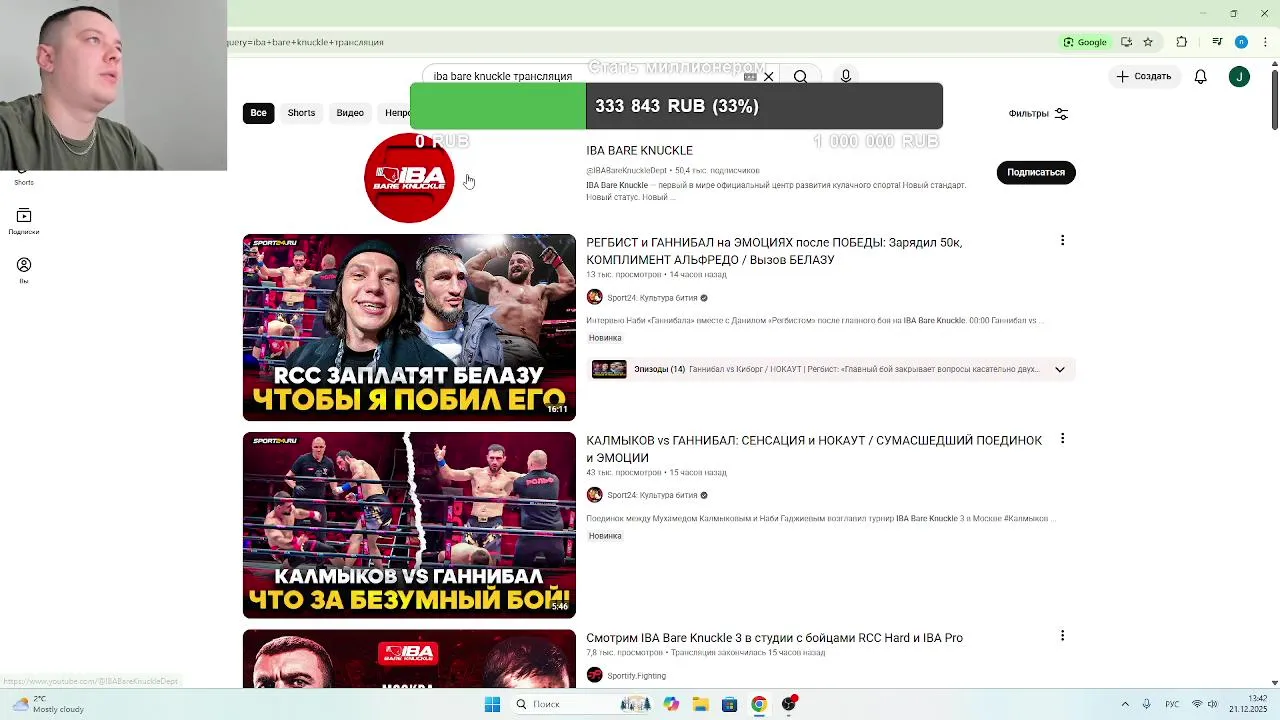Select the Непросмотренные filter chip
This screenshot has width=1280, height=720.
click(395, 113)
